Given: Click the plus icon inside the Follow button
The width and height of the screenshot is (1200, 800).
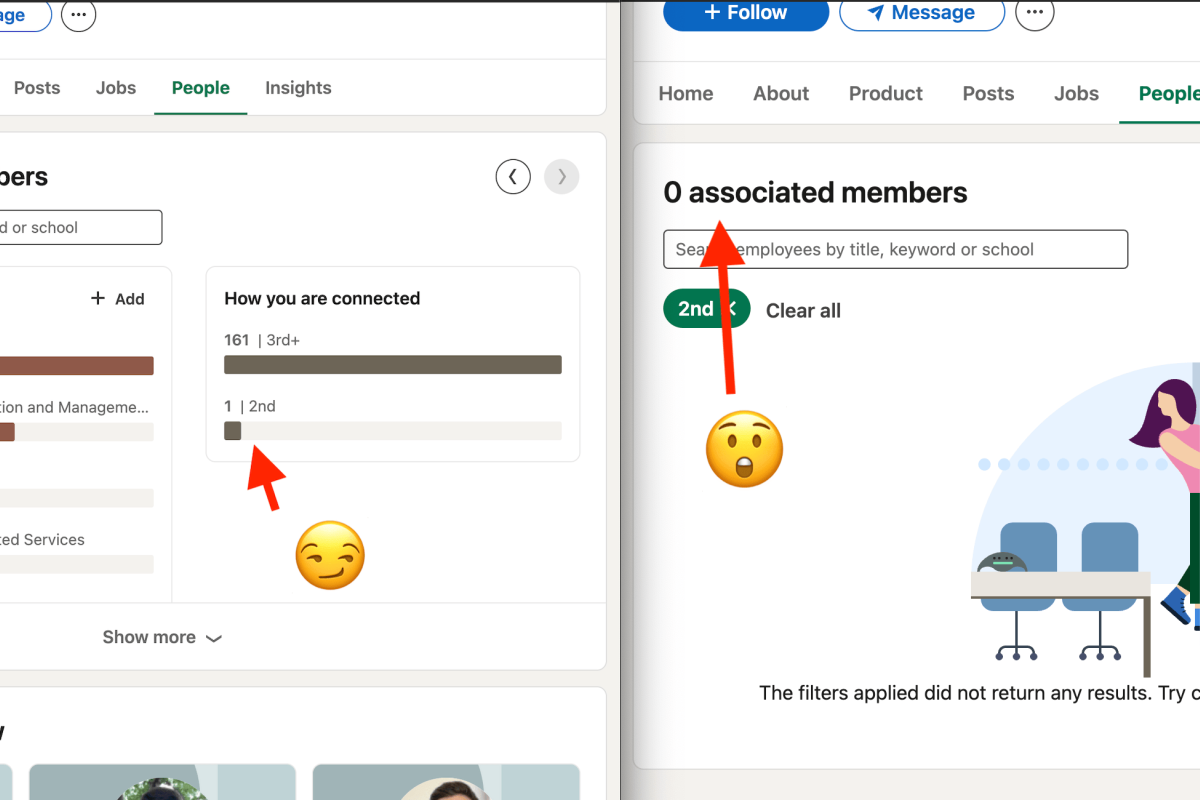Looking at the screenshot, I should (712, 13).
